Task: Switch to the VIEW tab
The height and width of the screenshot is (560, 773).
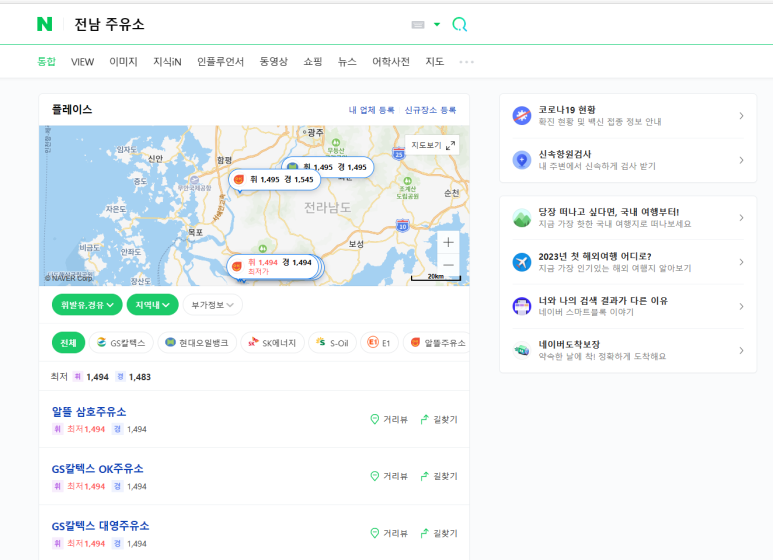Action: tap(82, 62)
